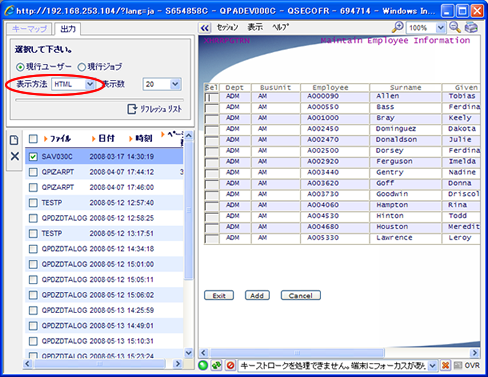This screenshot has height=377, width=488.
Task: Open the ヘルプ menu
Action: click(x=280, y=27)
